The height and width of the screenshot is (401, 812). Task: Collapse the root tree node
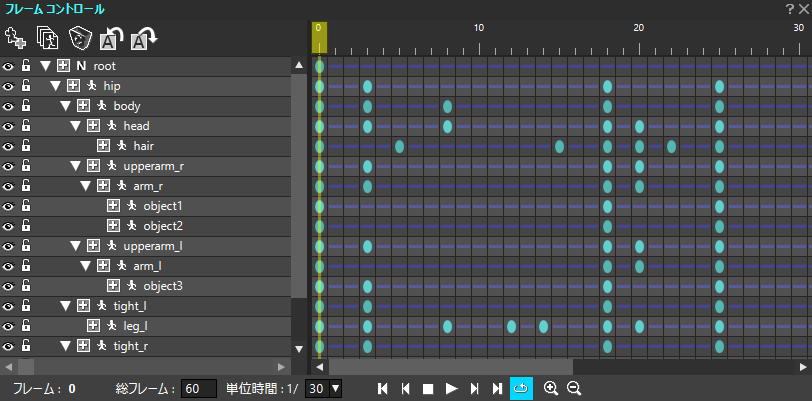point(46,66)
